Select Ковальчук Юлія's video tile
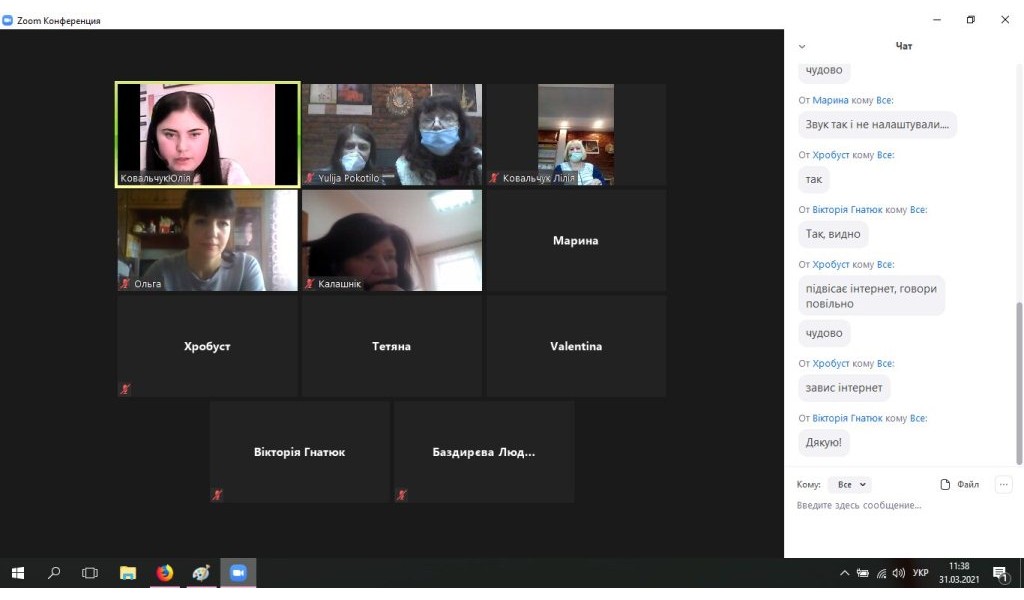 tap(208, 134)
